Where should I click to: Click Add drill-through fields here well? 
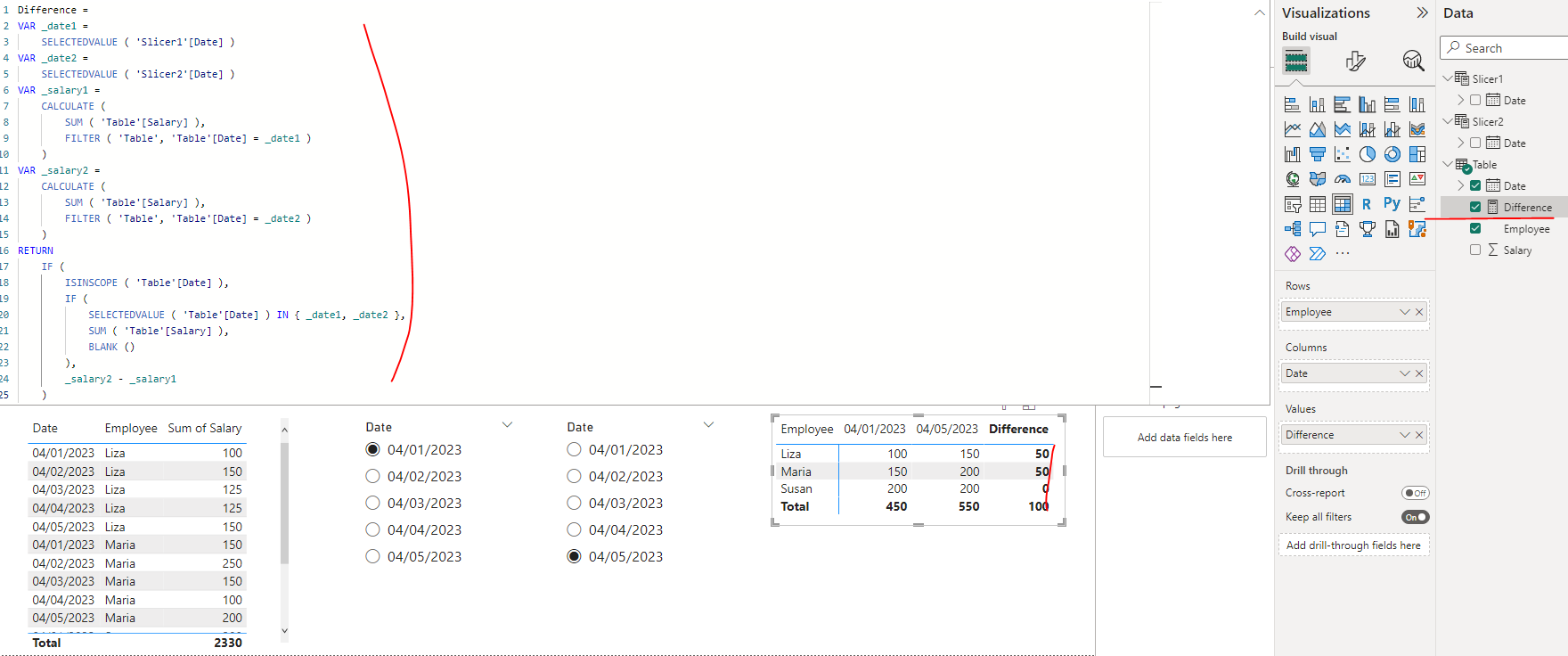(1353, 545)
